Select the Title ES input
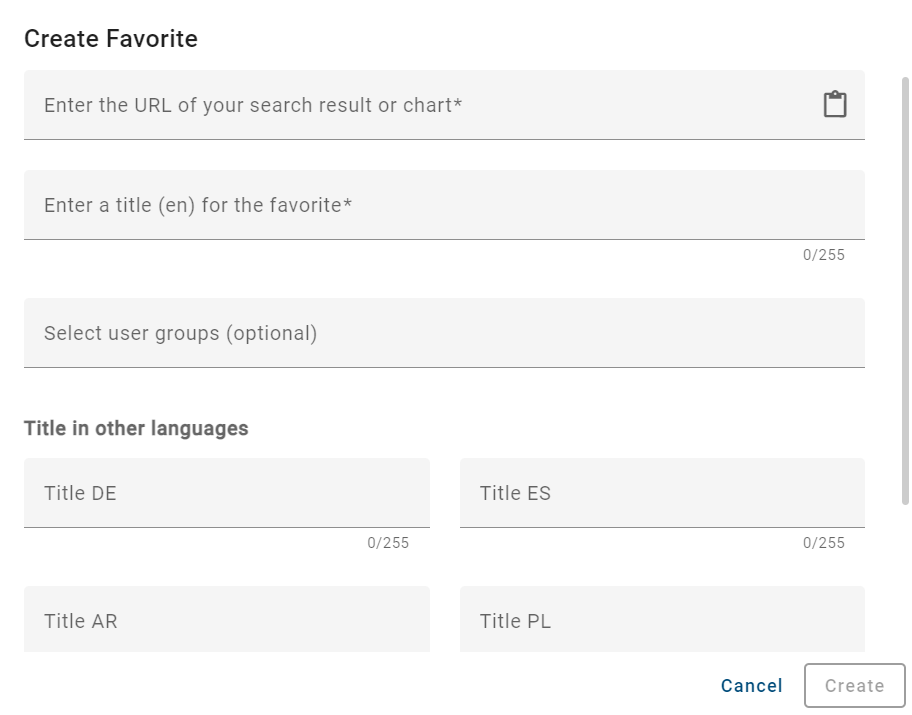 [663, 492]
